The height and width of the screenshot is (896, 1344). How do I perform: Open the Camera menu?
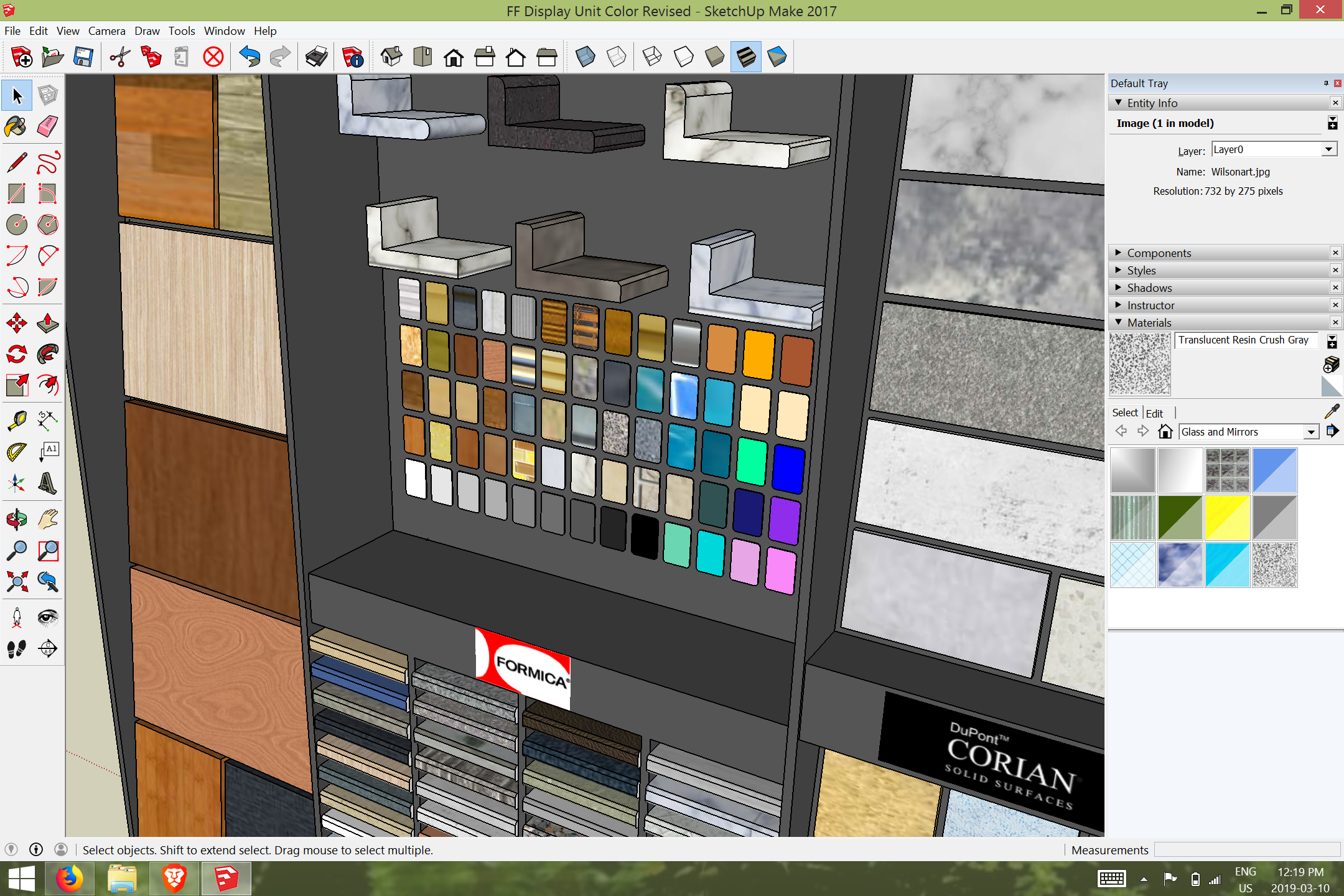tap(106, 30)
